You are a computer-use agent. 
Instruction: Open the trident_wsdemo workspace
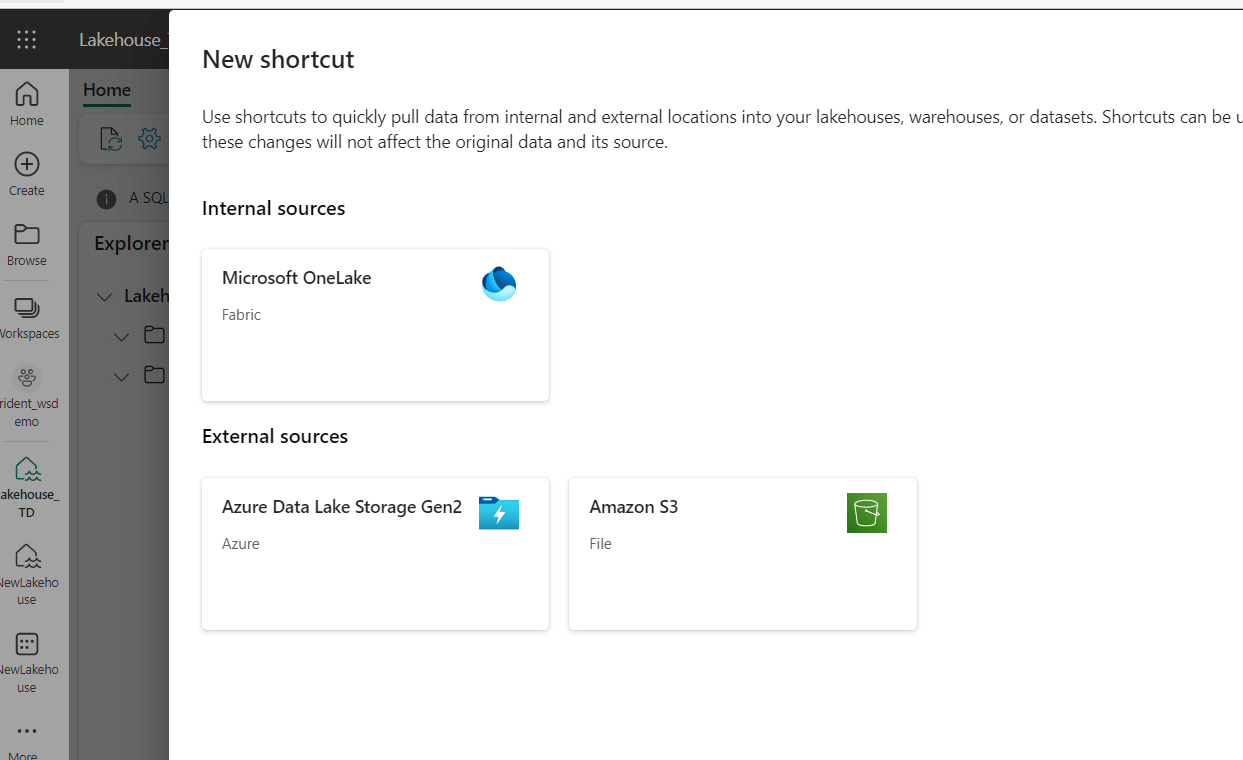[27, 395]
